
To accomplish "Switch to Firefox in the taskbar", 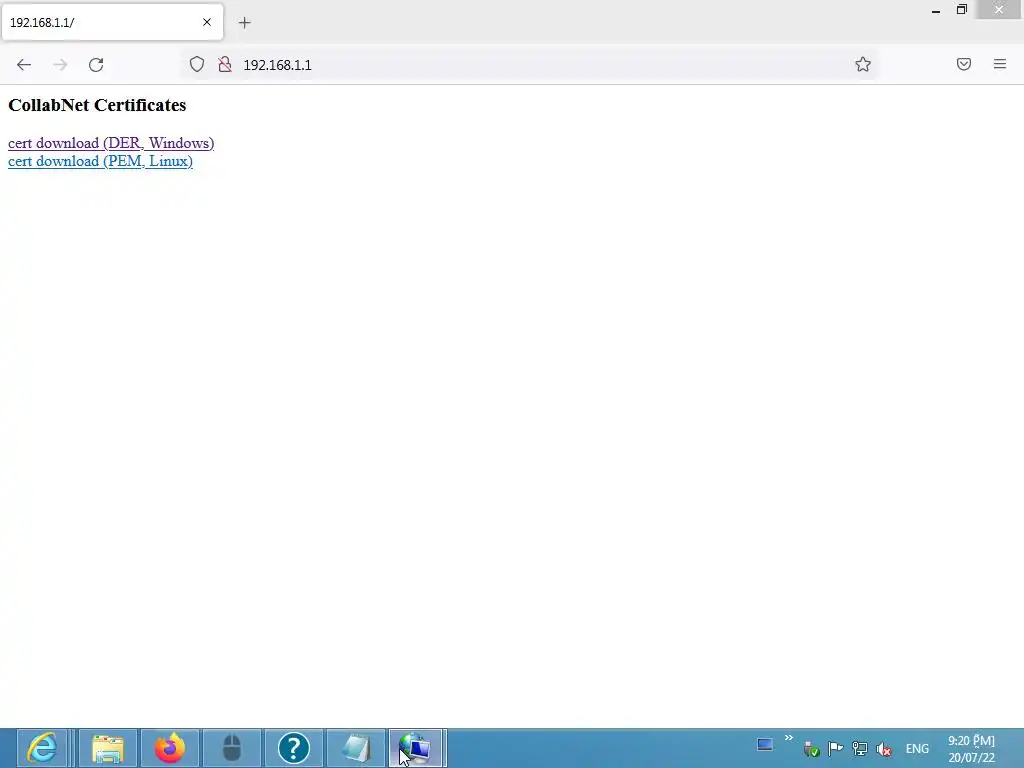I will 170,748.
